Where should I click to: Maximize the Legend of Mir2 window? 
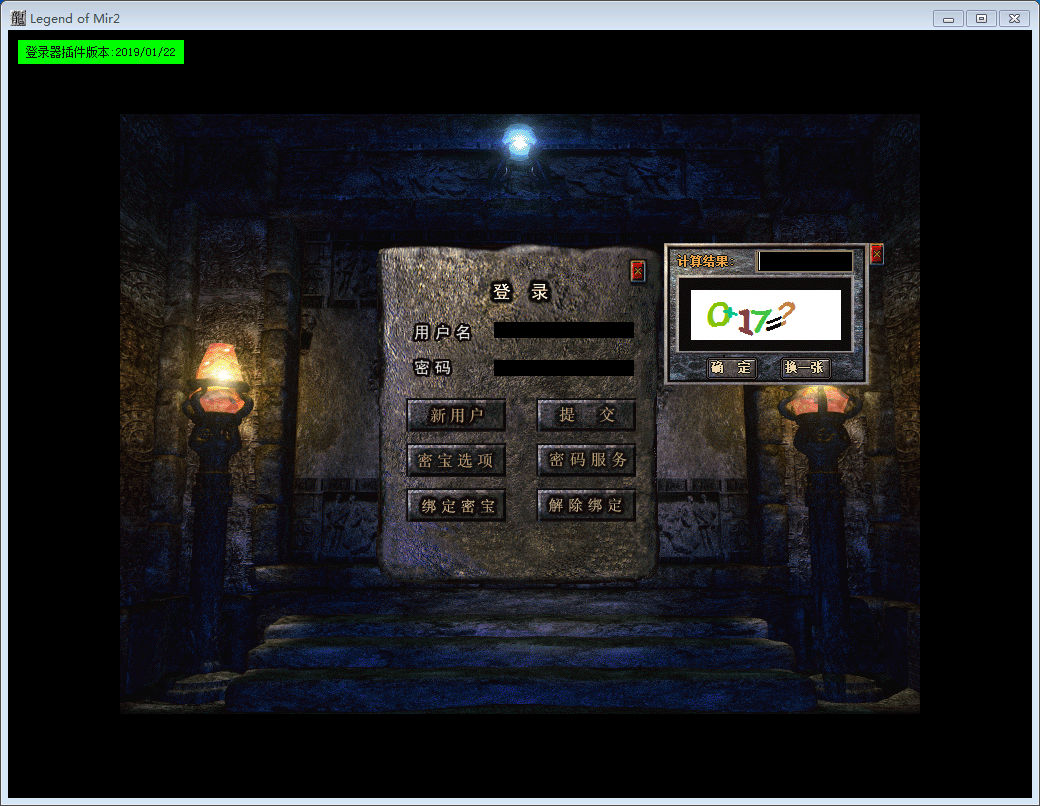(981, 19)
